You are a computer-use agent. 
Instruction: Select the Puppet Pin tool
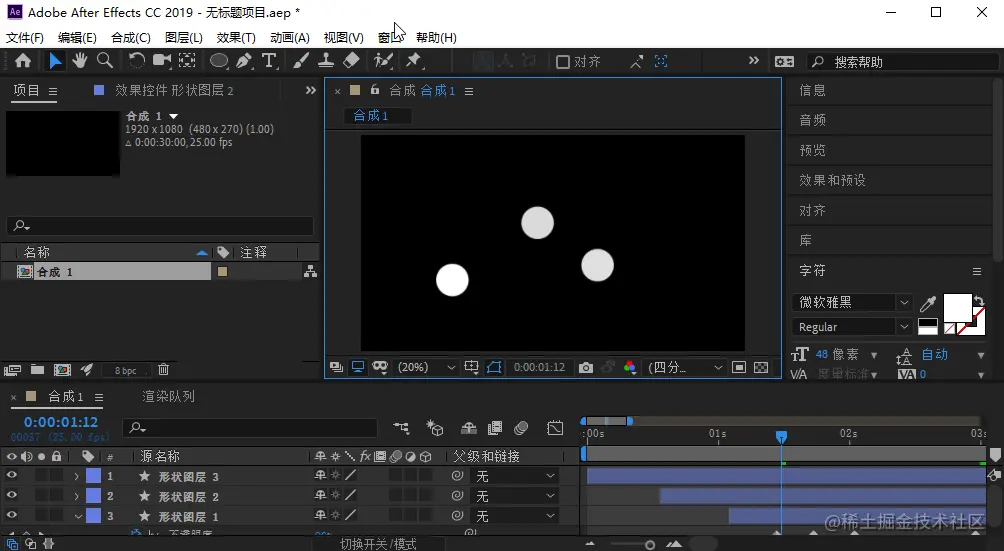(414, 61)
